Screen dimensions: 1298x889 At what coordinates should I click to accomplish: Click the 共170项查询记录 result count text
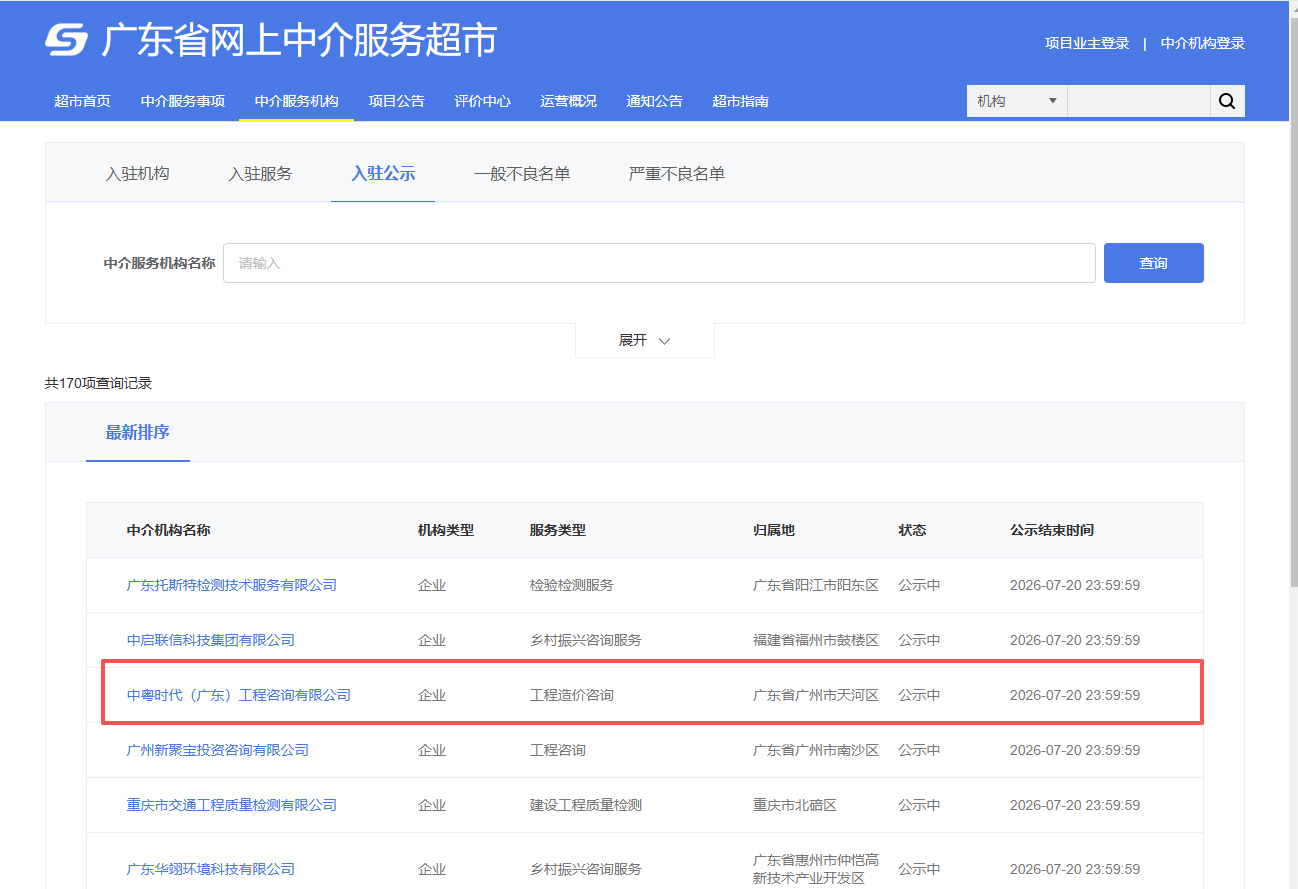[x=99, y=383]
